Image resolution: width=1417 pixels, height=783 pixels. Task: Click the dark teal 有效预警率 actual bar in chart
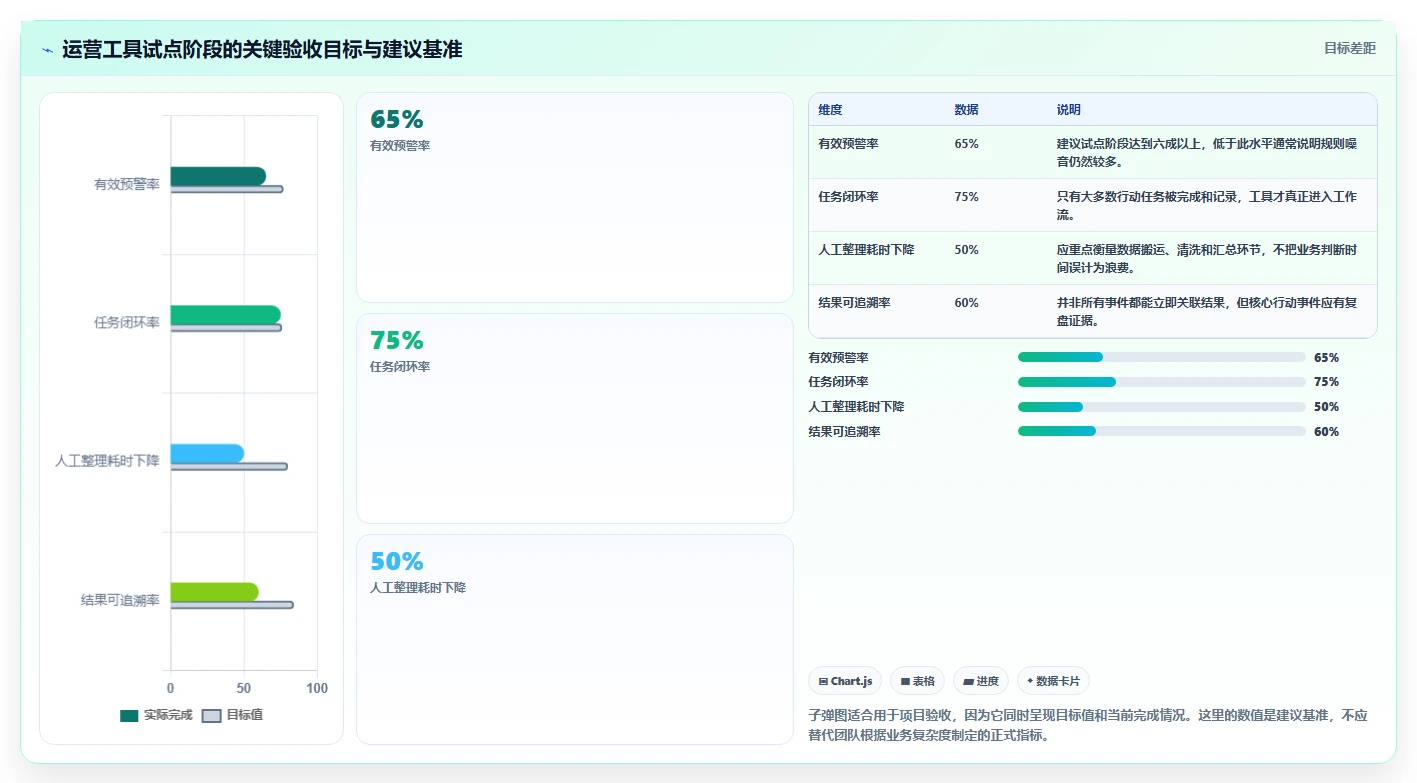[x=218, y=176]
